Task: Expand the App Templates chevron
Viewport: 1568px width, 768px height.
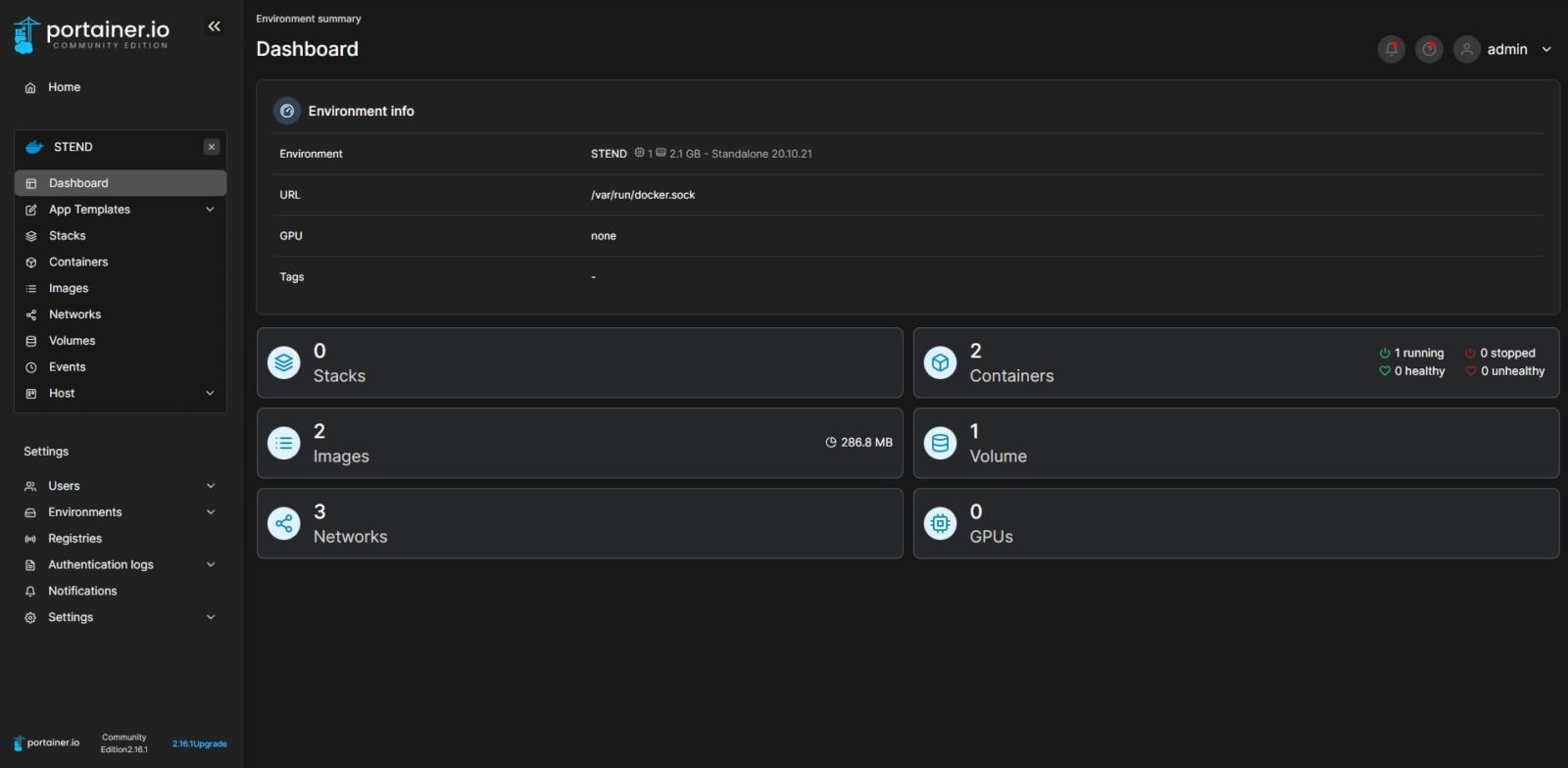Action: (210, 210)
